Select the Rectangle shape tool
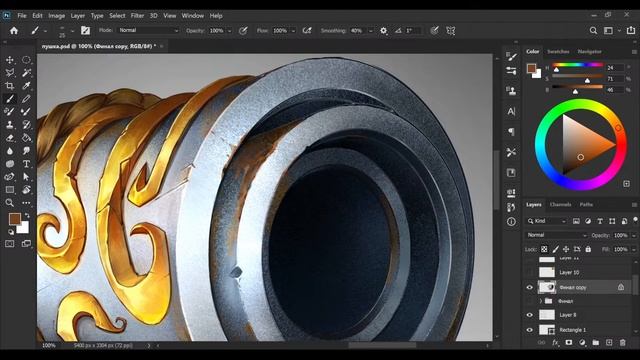This screenshot has height=360, width=640. tap(10, 190)
